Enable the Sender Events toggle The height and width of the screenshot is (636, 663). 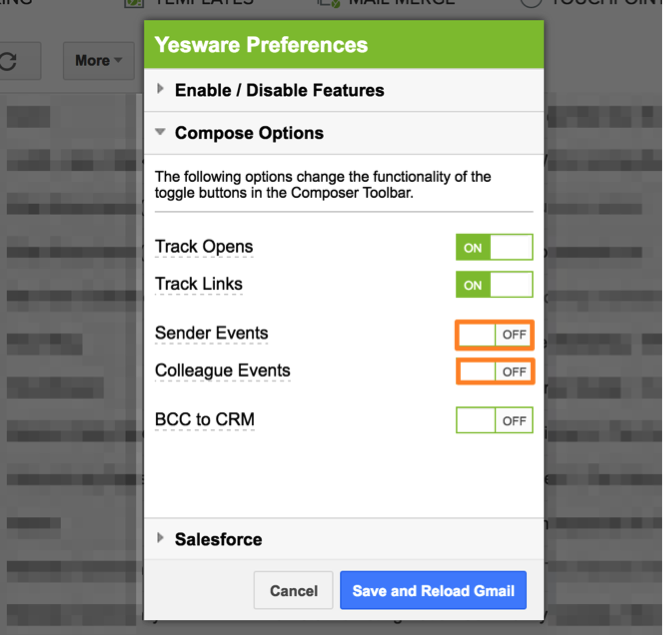(x=494, y=335)
